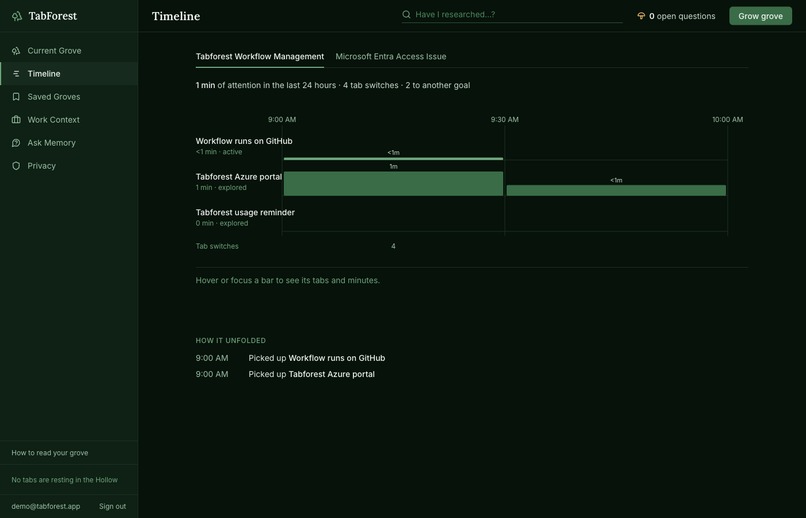Select the Workflow runs on GitHub row label
Image resolution: width=806 pixels, height=518 pixels.
point(244,141)
